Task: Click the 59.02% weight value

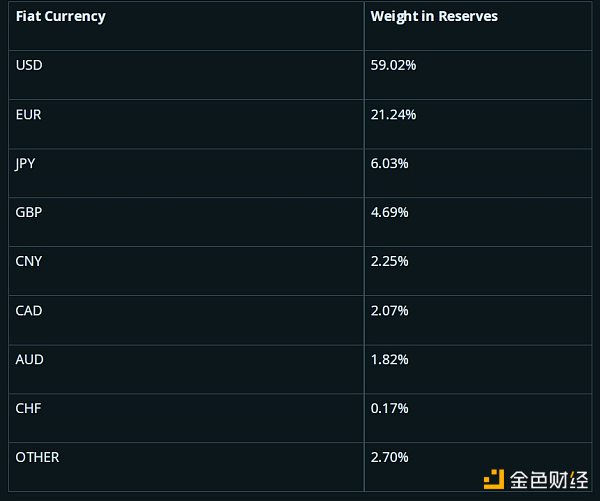Action: pos(393,65)
